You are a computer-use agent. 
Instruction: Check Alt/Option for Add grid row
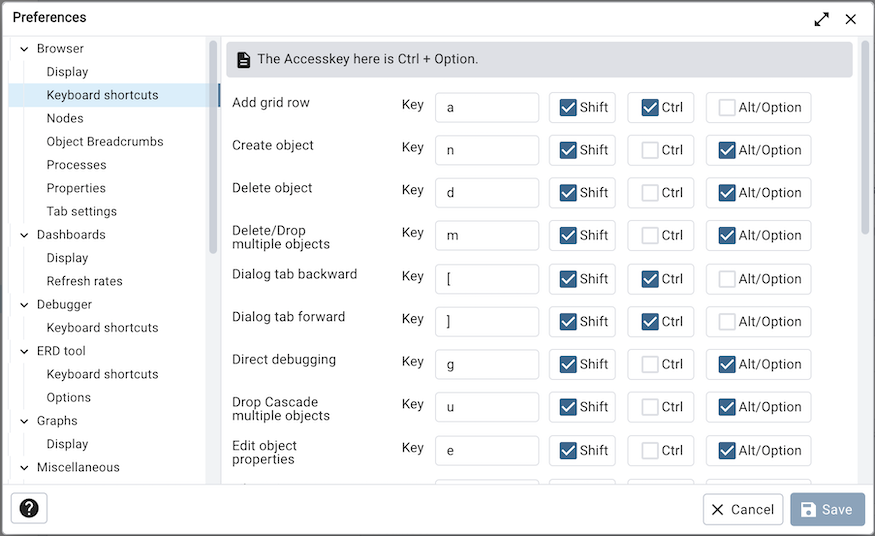[x=727, y=108]
